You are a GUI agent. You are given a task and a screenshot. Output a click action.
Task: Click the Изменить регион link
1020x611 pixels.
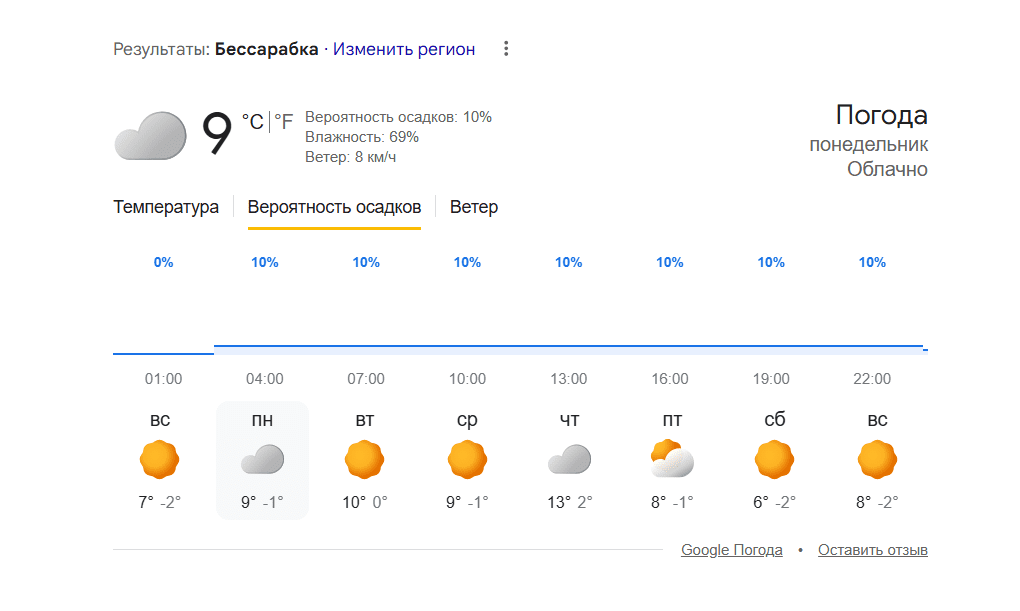point(404,49)
